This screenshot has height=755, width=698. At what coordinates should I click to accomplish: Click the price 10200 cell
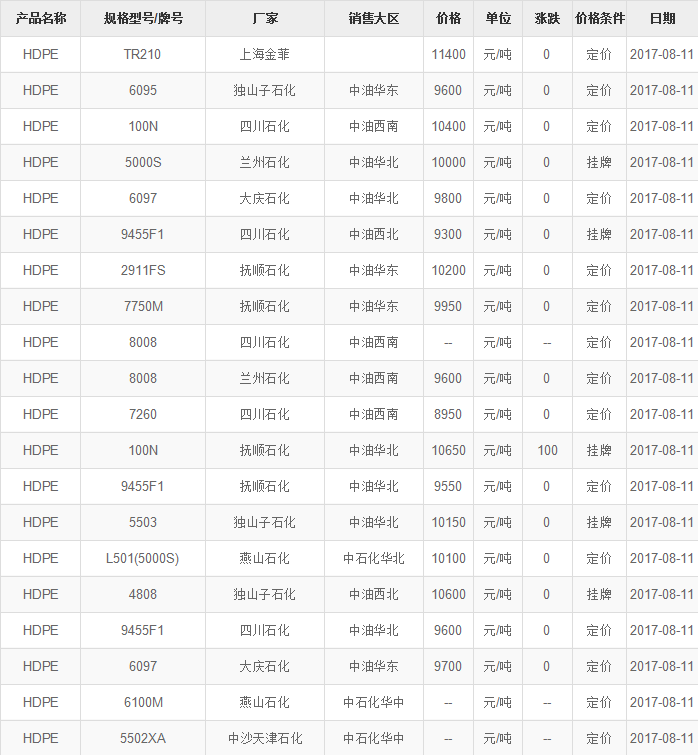pyautogui.click(x=448, y=271)
